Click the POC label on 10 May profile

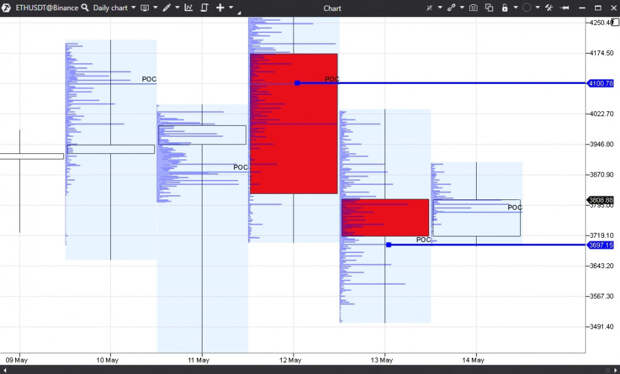(x=149, y=79)
